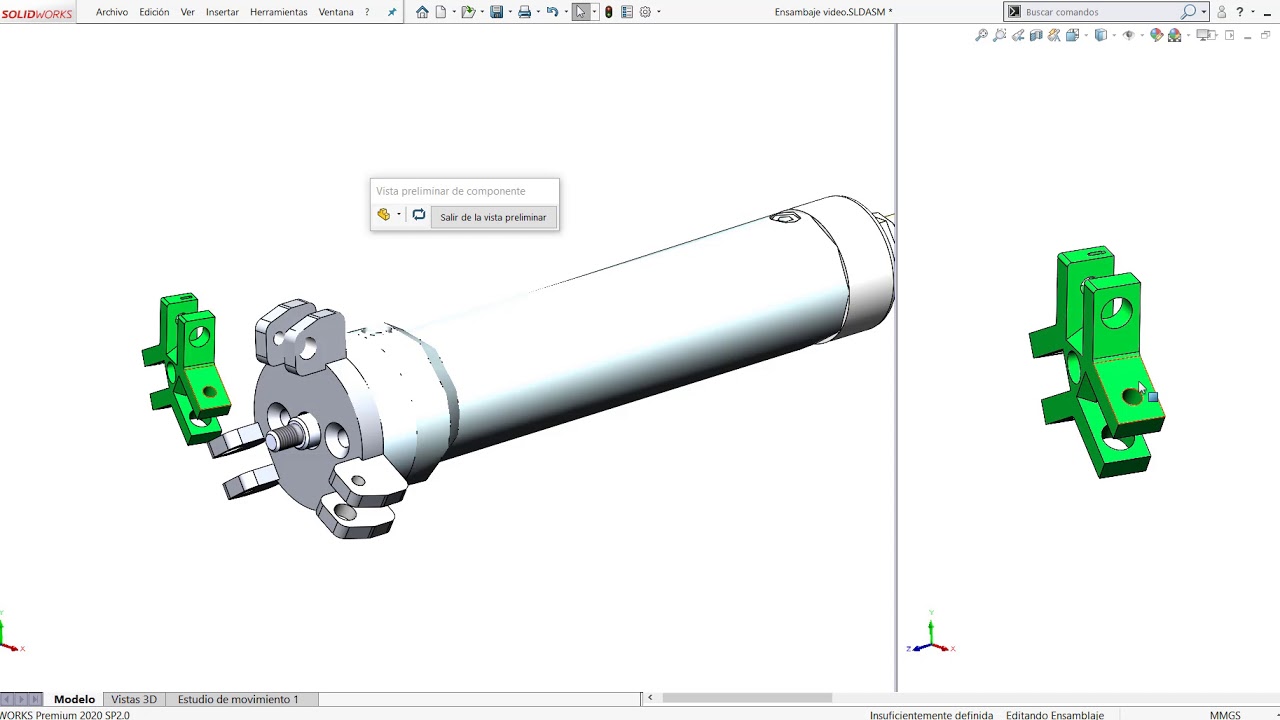Image resolution: width=1280 pixels, height=720 pixels.
Task: Click the Apply Scene icon
Action: tap(1174, 35)
